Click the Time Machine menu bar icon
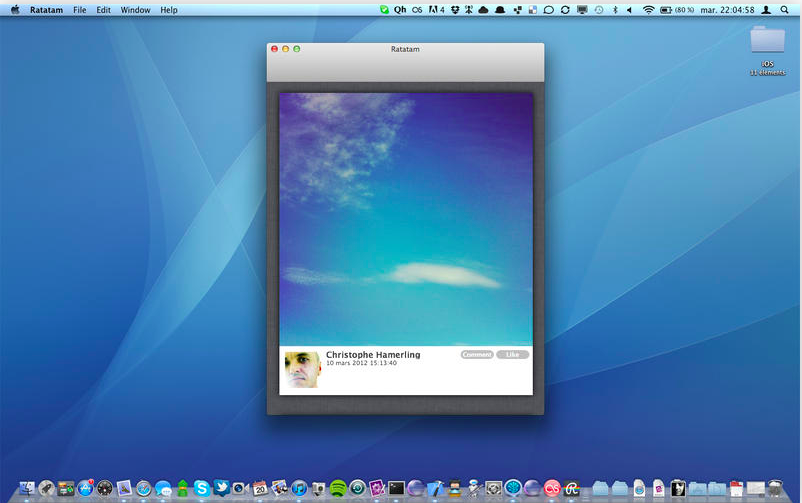 pos(599,10)
